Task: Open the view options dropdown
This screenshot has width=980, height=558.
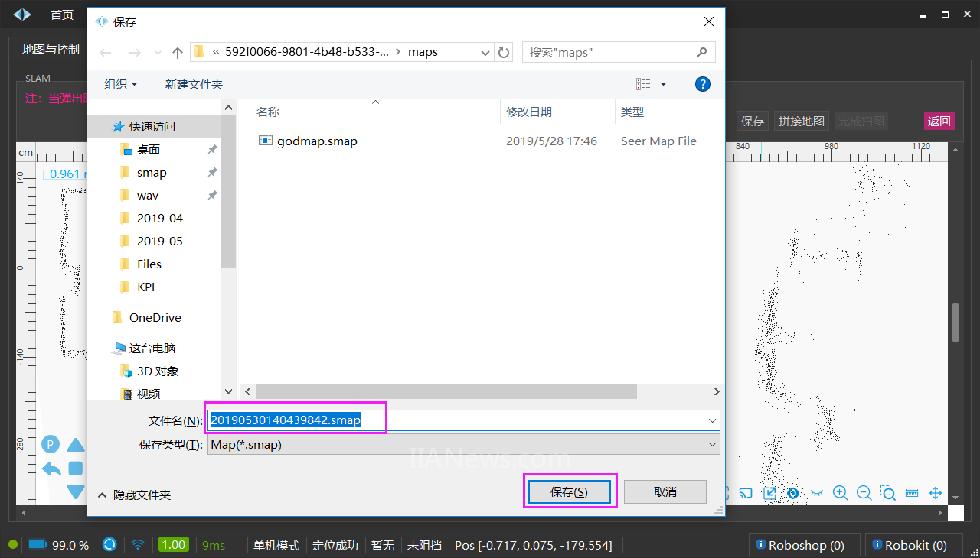Action: pyautogui.click(x=663, y=84)
